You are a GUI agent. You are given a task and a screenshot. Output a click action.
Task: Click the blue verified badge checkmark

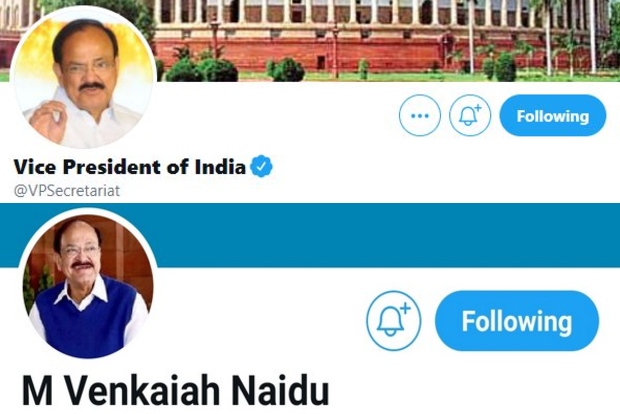pos(261,166)
